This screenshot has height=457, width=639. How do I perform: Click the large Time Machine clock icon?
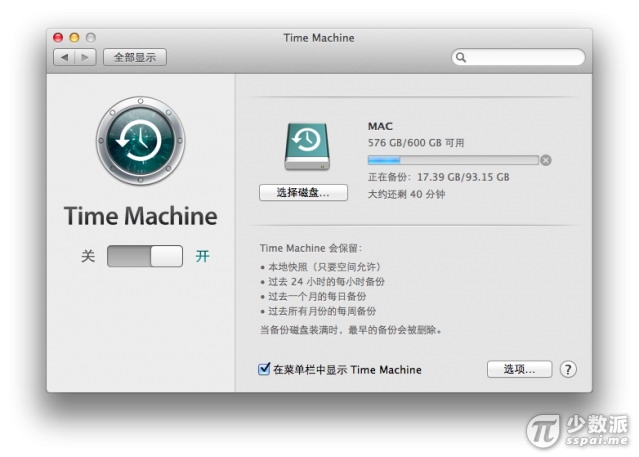[141, 141]
